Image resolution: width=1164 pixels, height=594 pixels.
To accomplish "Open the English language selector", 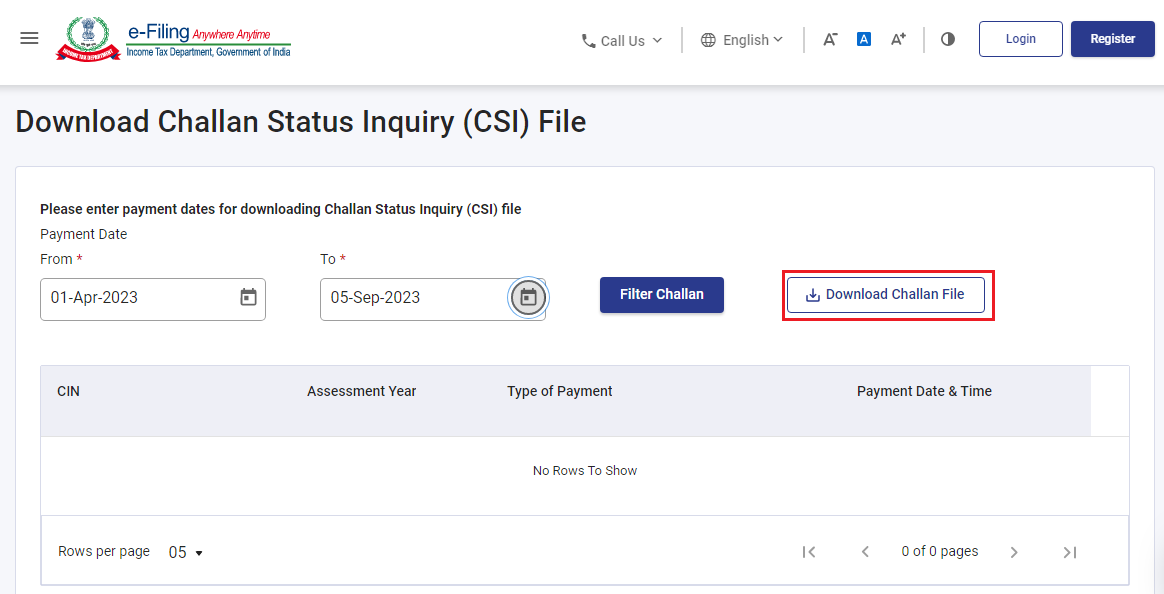I will pyautogui.click(x=742, y=40).
